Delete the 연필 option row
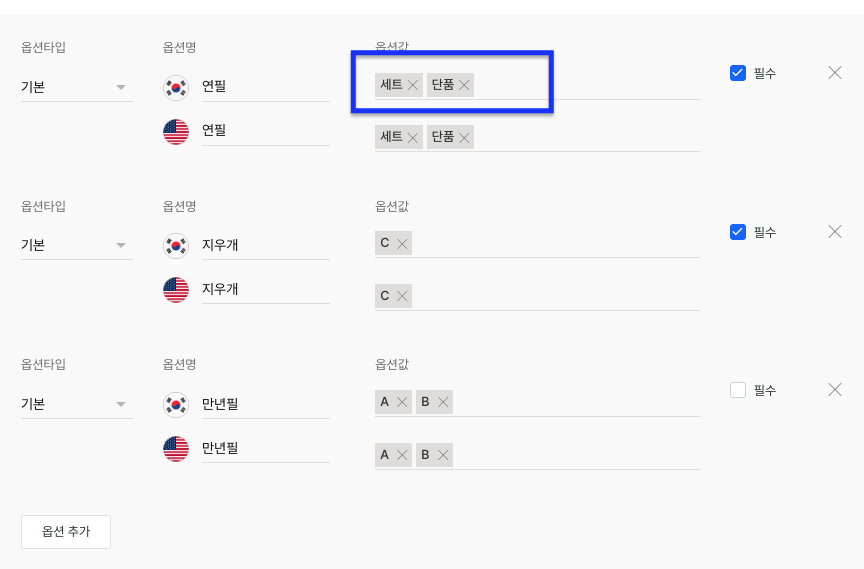This screenshot has height=569, width=864. 835,72
